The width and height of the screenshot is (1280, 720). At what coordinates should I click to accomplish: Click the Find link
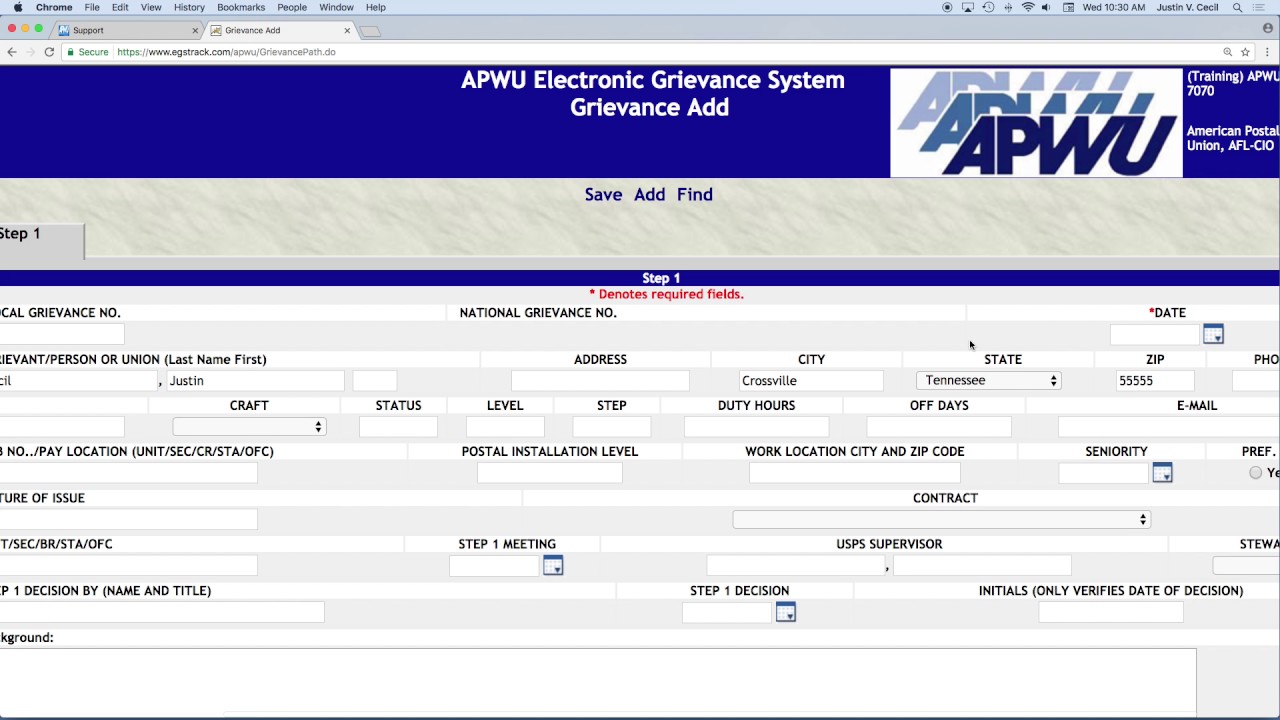[695, 195]
